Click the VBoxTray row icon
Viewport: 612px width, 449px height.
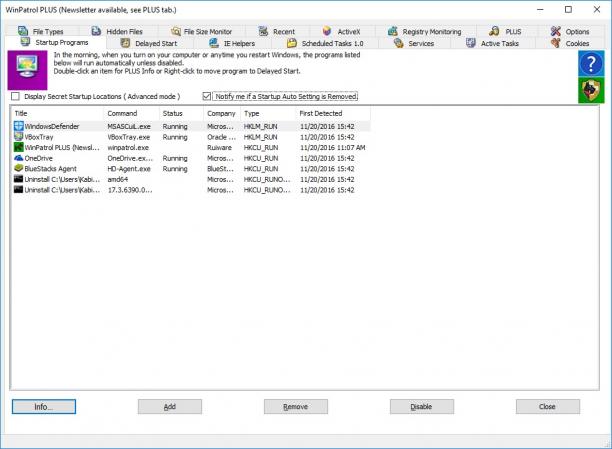tap(18, 137)
